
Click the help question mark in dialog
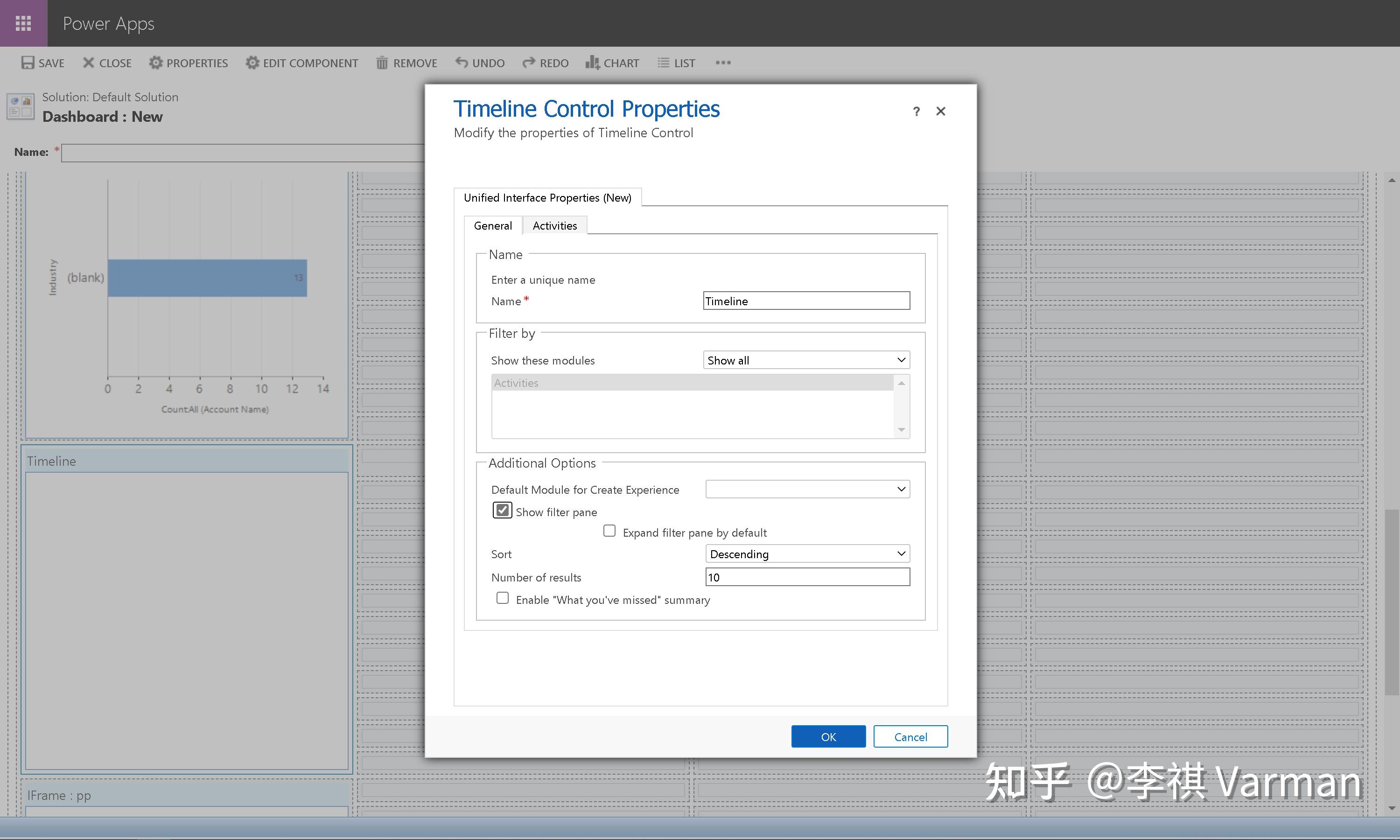(x=916, y=112)
